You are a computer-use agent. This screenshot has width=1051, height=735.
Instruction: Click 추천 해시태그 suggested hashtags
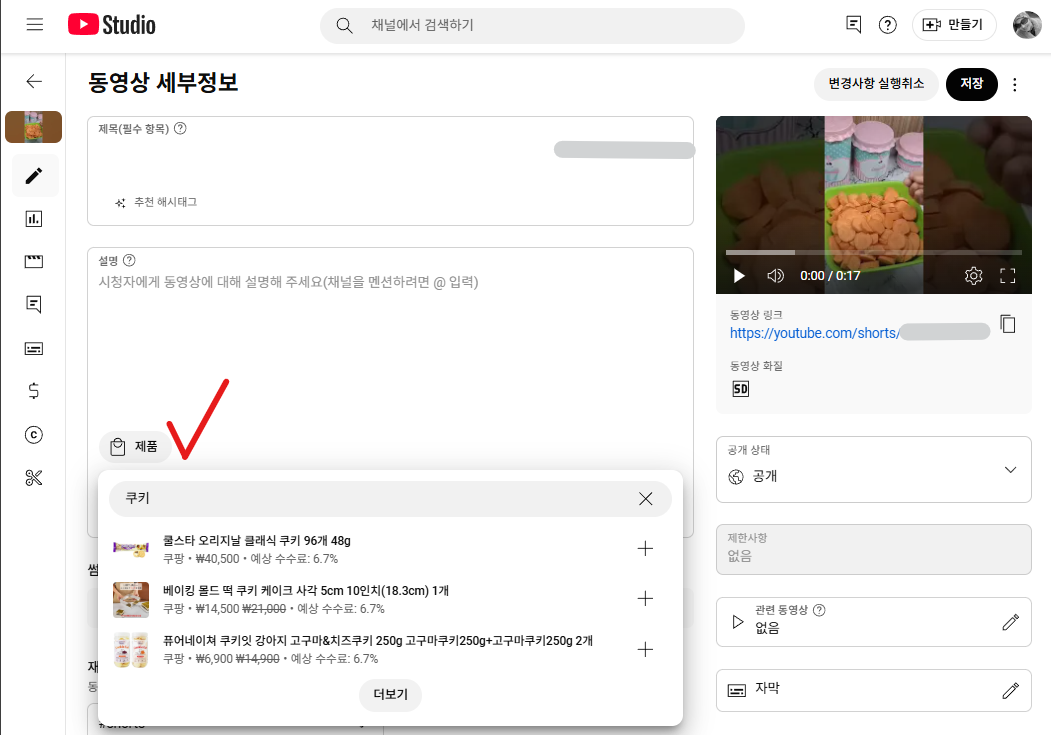[x=156, y=202]
